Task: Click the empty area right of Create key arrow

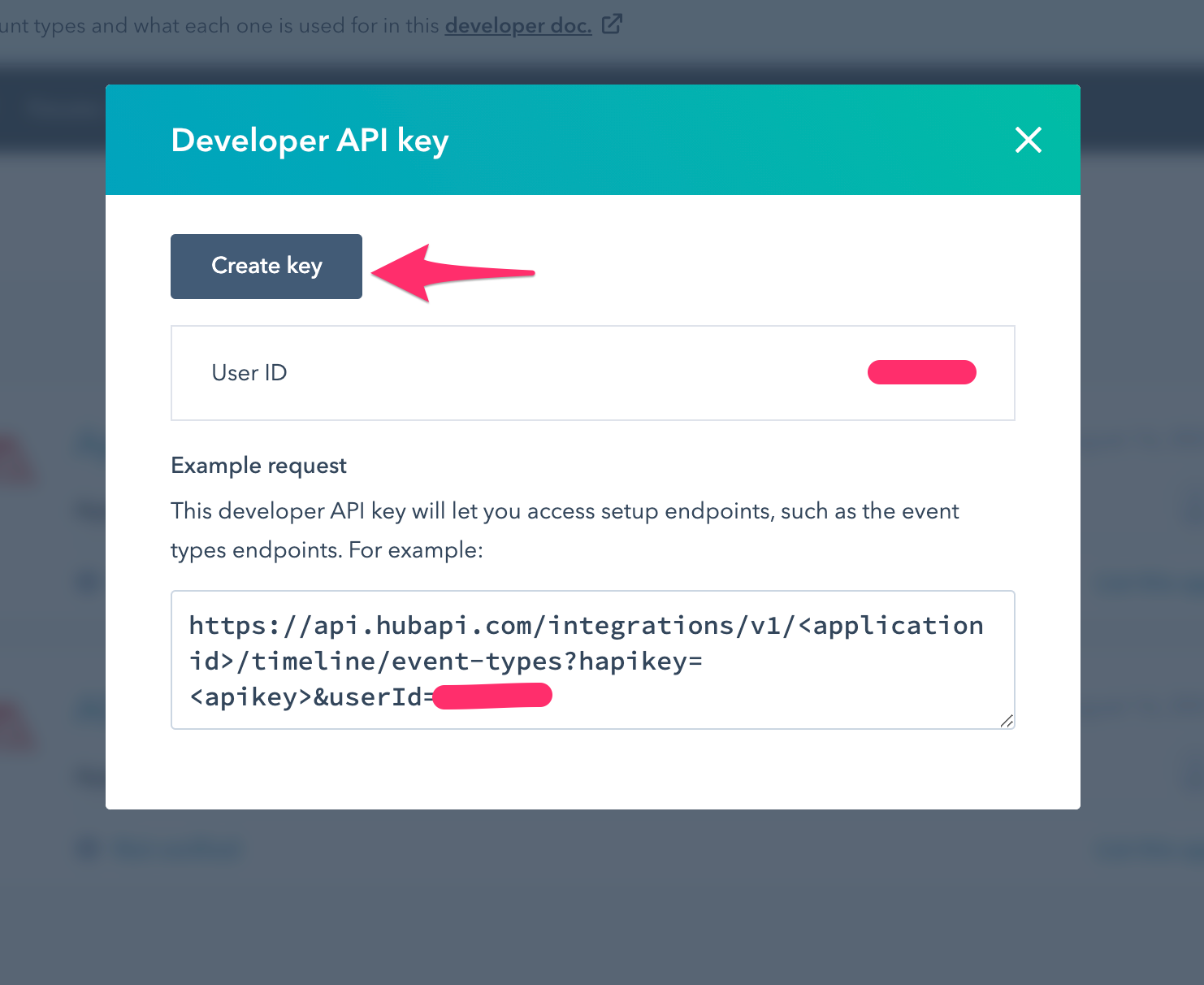Action: pos(772,268)
